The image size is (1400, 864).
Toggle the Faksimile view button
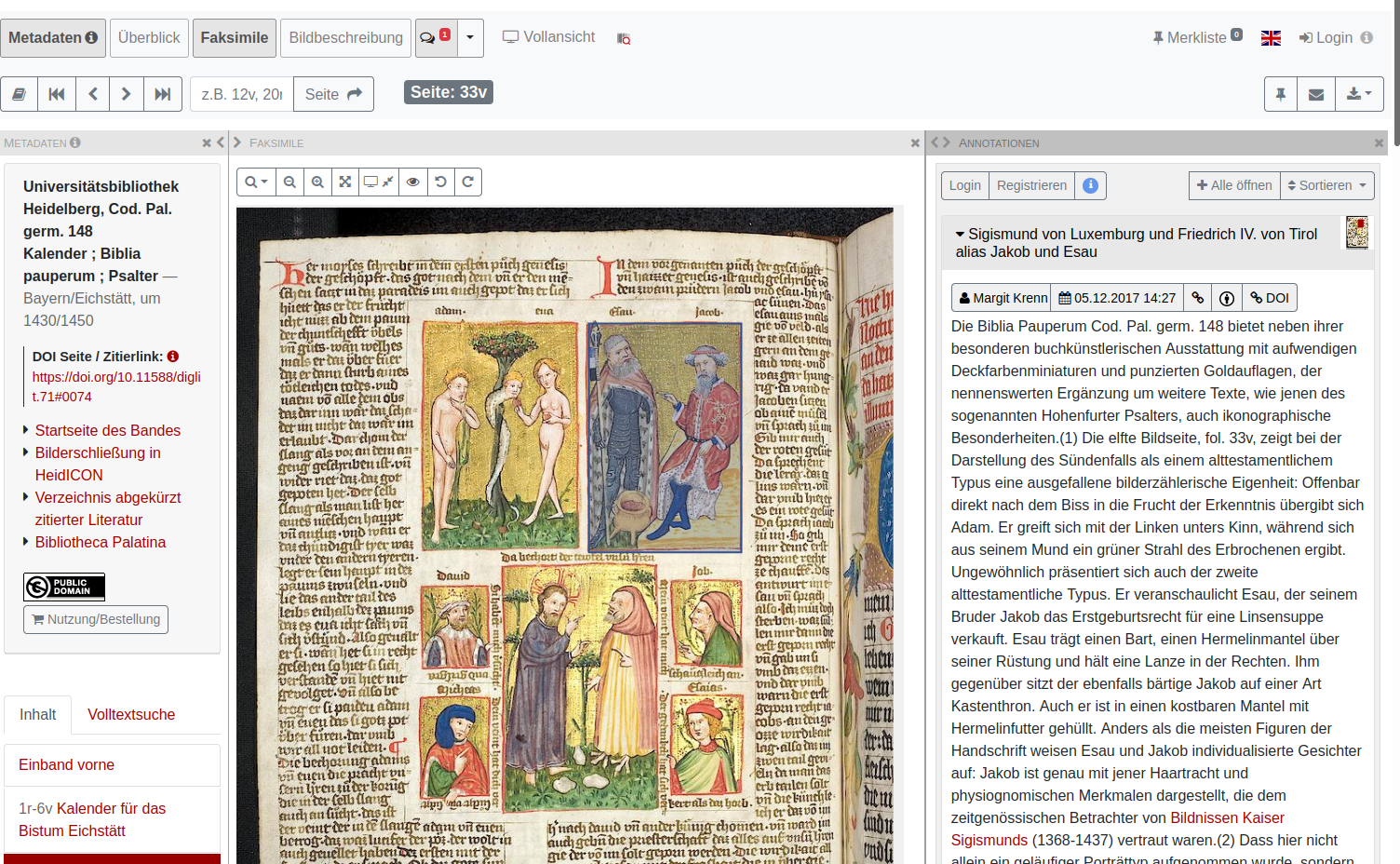(235, 38)
